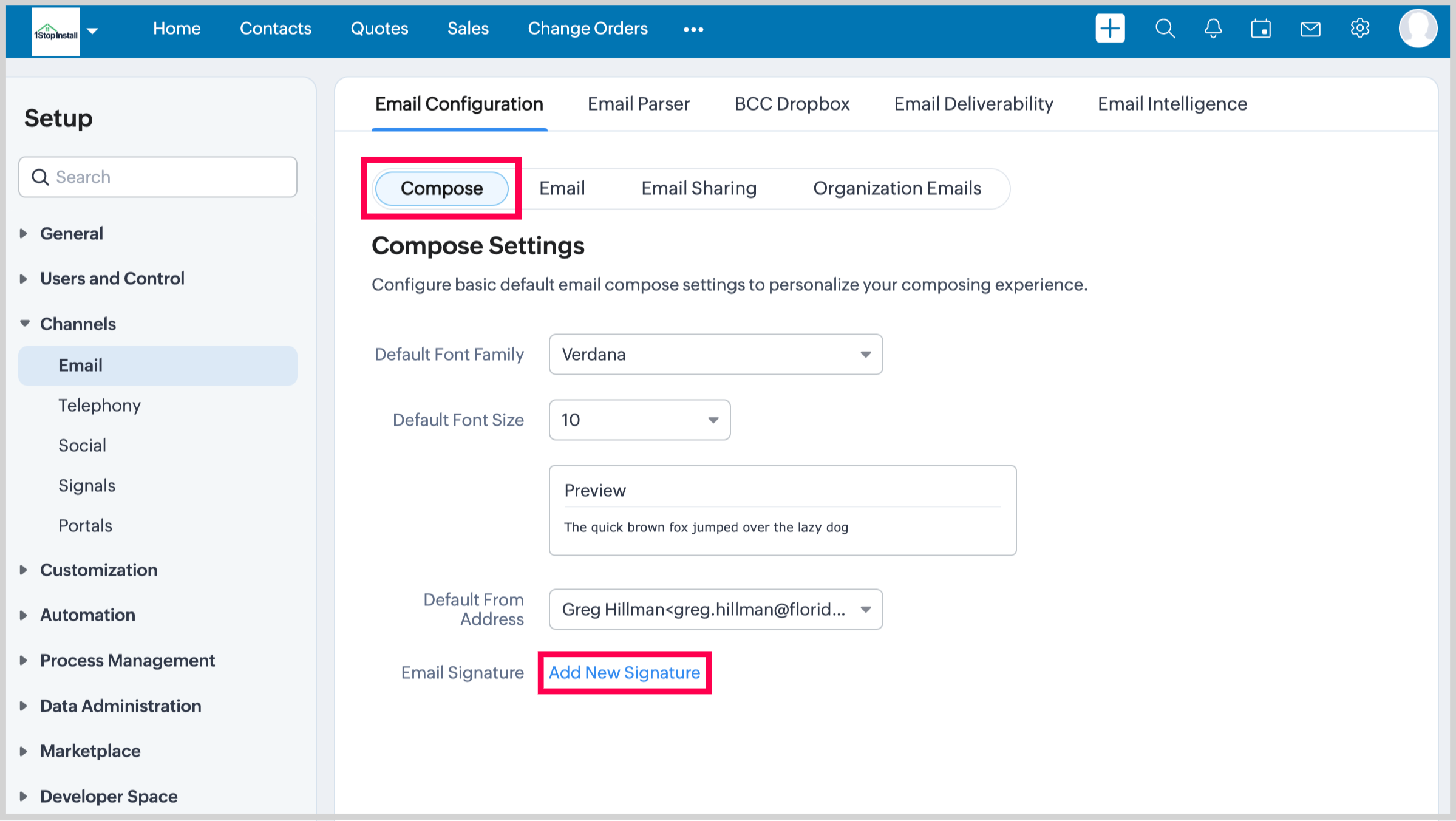Open Default Font Family dropdown
The height and width of the screenshot is (821, 1456).
point(715,354)
